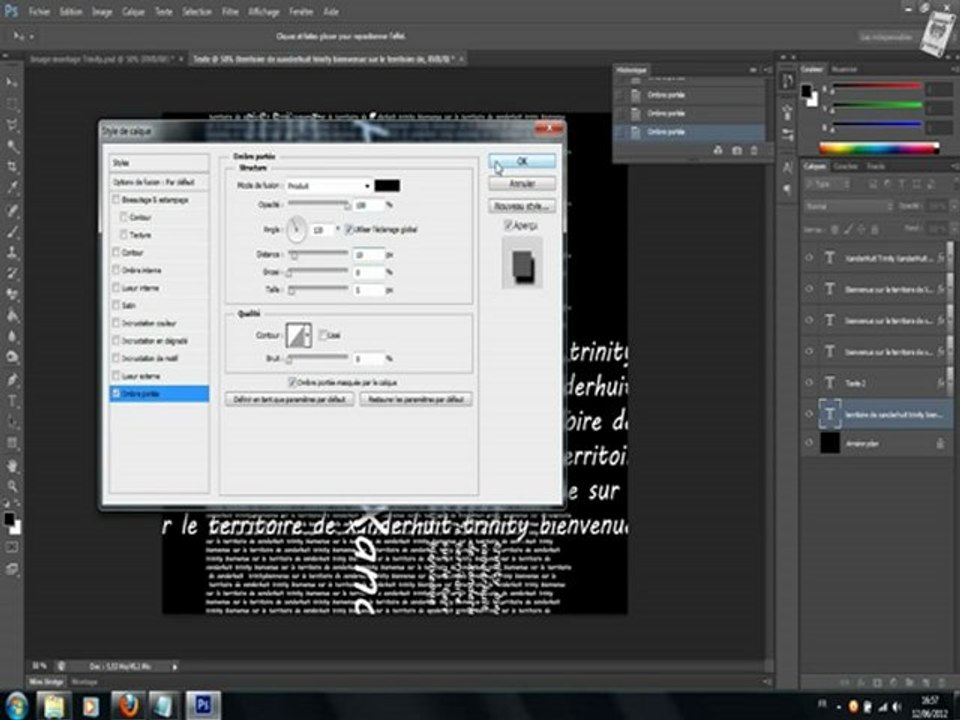Click OK in Style de calque dialog
The width and height of the screenshot is (960, 720).
click(x=522, y=161)
